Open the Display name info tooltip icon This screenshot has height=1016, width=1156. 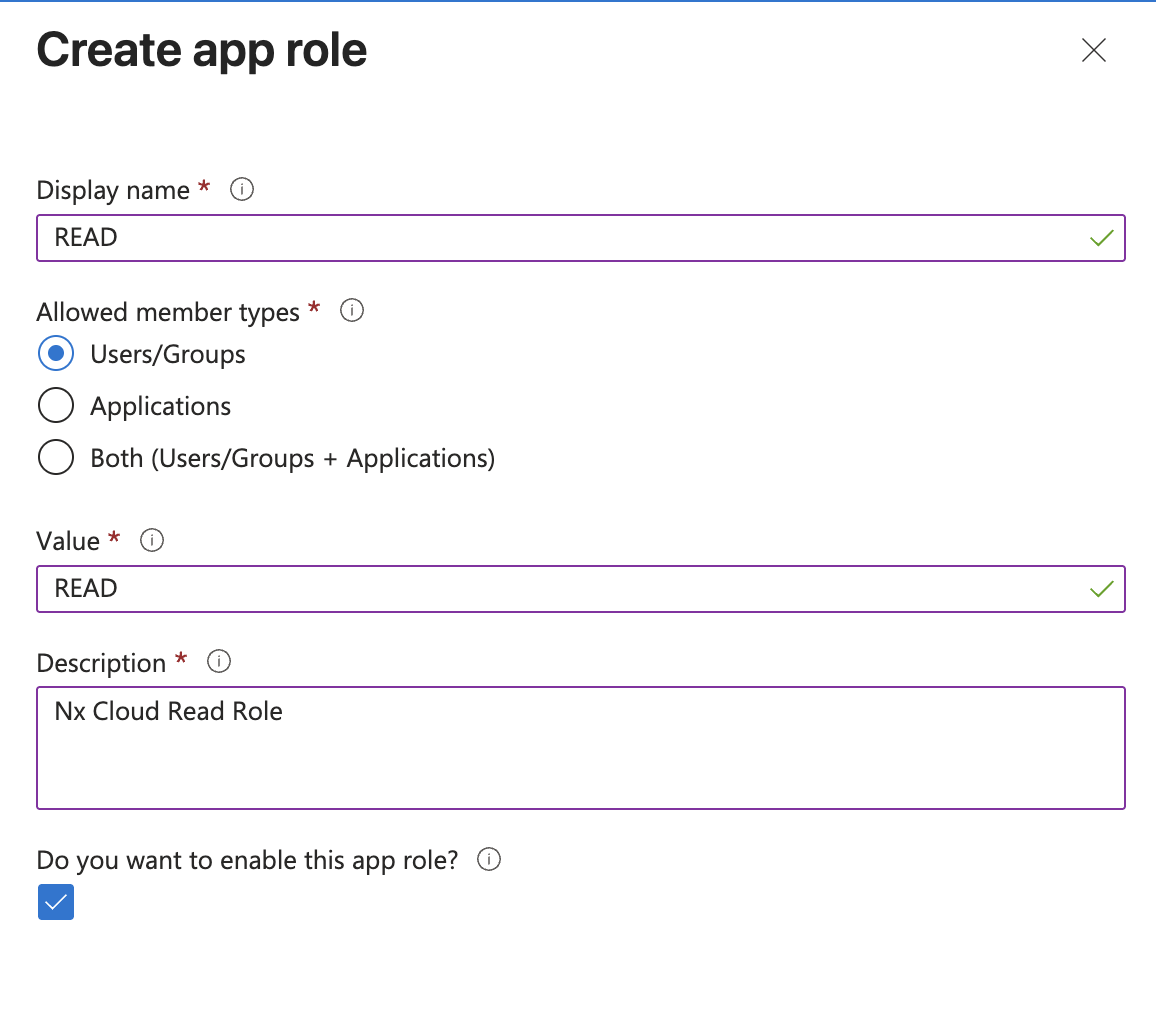242,189
